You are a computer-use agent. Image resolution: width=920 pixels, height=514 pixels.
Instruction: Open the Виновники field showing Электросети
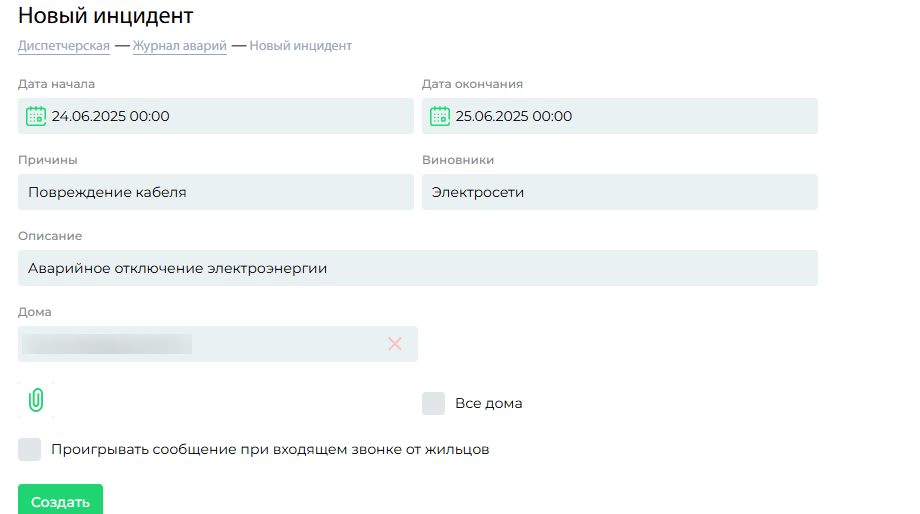[x=620, y=192]
